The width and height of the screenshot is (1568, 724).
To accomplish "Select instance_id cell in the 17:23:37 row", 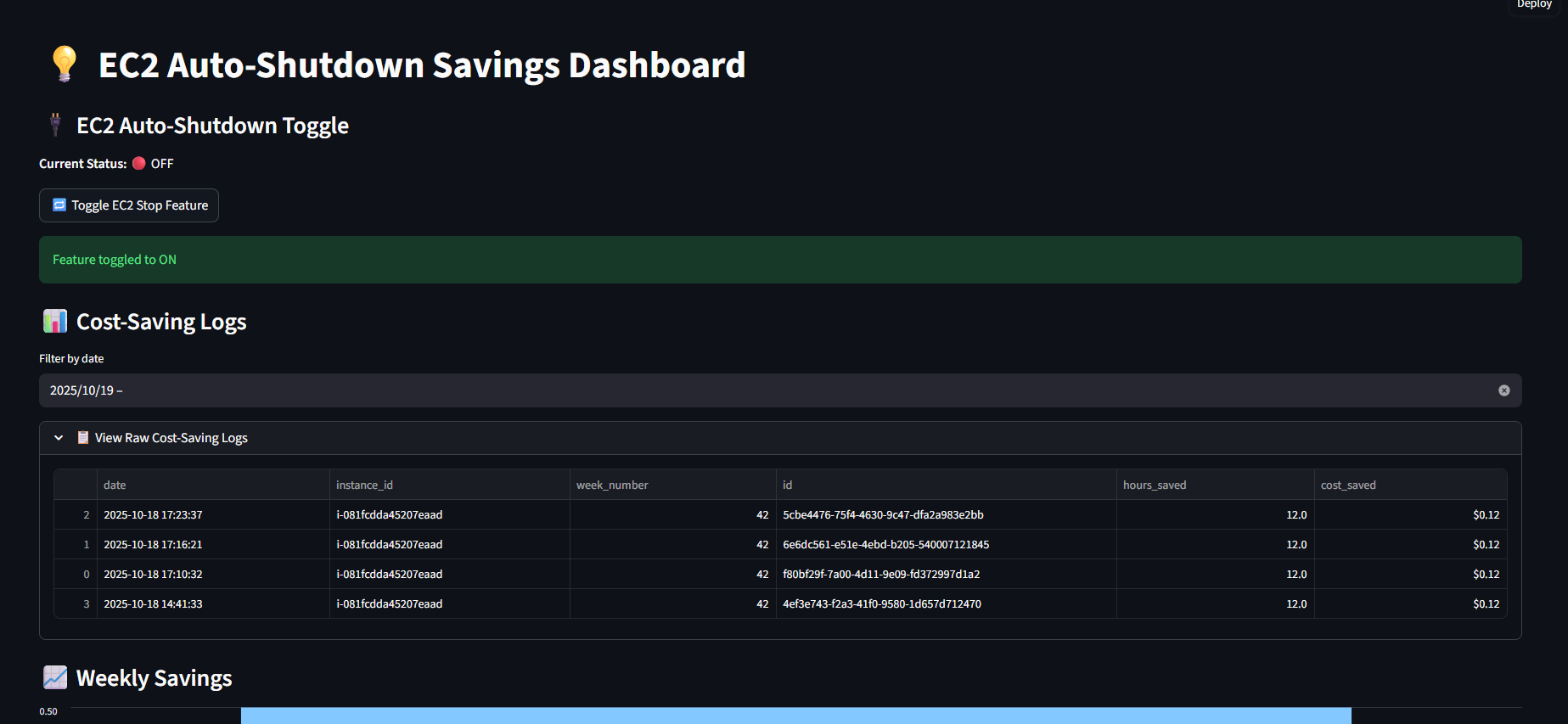I will click(449, 514).
